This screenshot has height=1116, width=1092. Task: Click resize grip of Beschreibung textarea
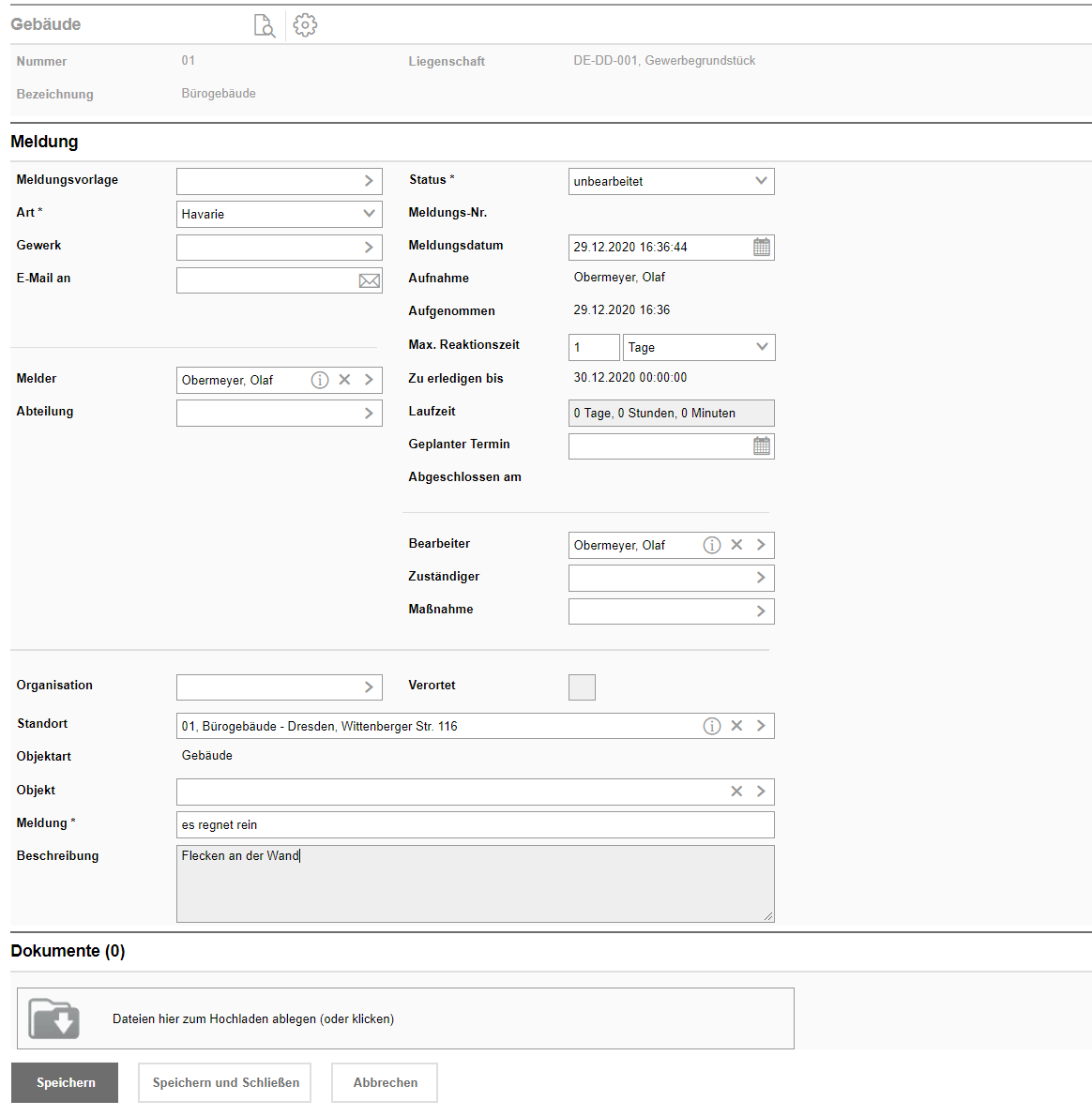point(768,917)
